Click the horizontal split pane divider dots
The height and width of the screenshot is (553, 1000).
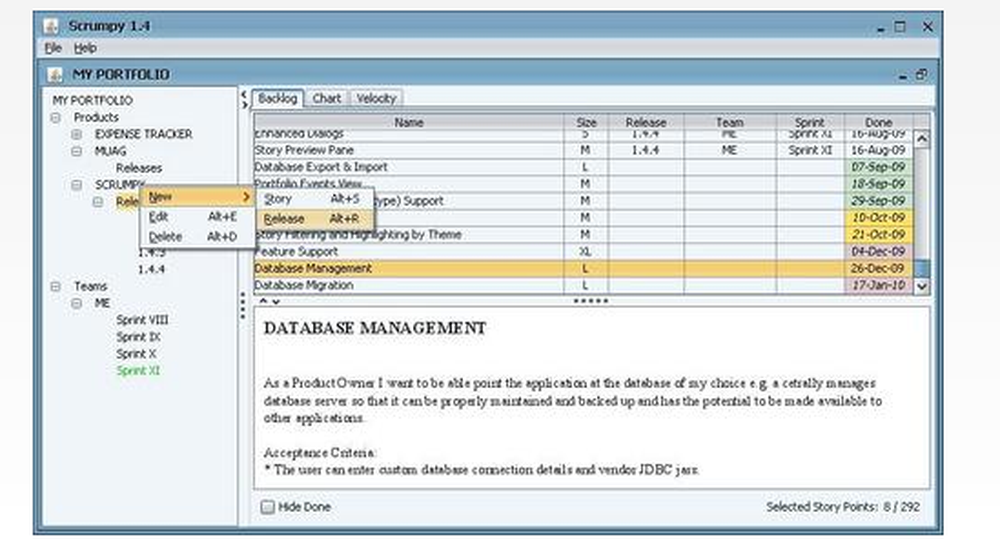(x=591, y=301)
